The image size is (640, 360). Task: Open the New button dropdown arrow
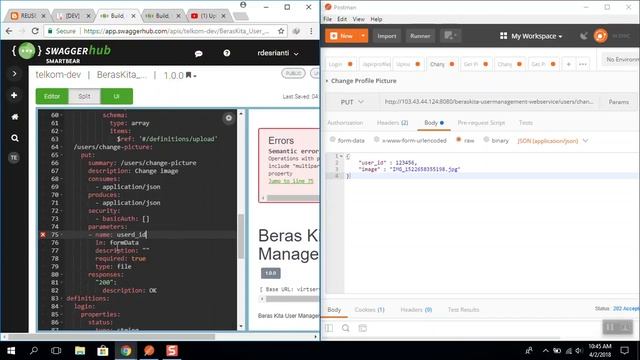(x=363, y=36)
